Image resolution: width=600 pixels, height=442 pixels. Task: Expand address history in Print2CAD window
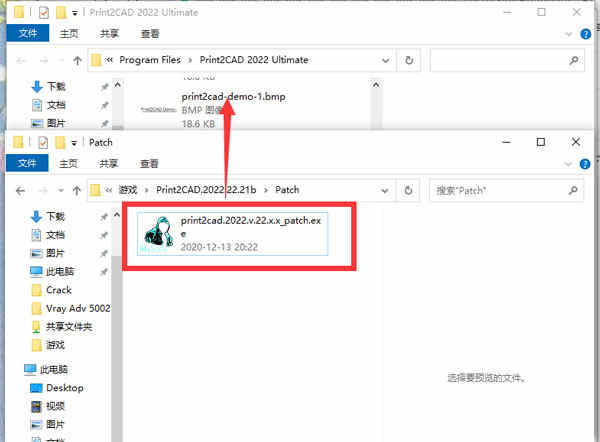click(386, 60)
